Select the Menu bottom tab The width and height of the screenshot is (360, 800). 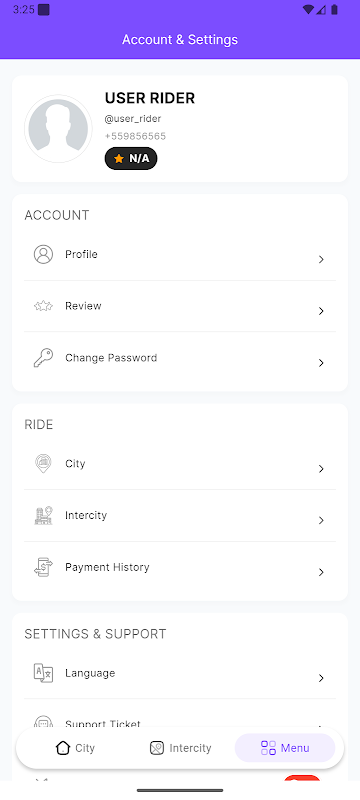[x=285, y=748]
